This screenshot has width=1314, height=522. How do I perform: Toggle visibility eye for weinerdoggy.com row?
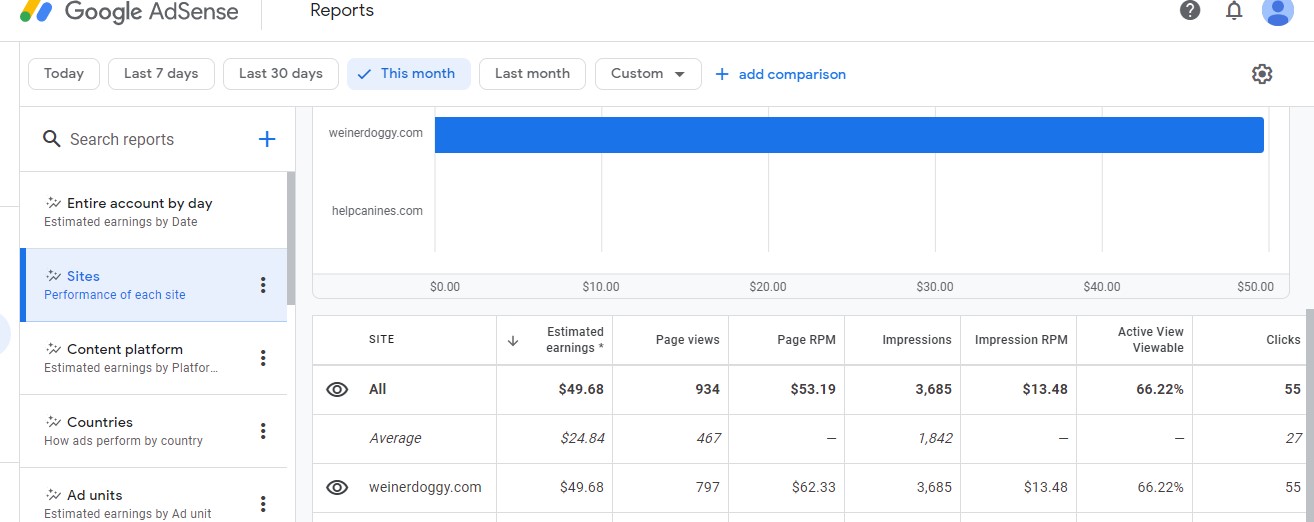(x=337, y=488)
